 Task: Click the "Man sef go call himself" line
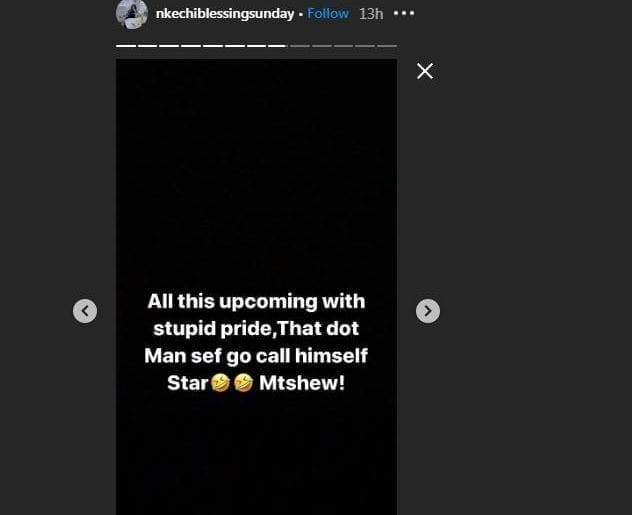[x=256, y=356]
